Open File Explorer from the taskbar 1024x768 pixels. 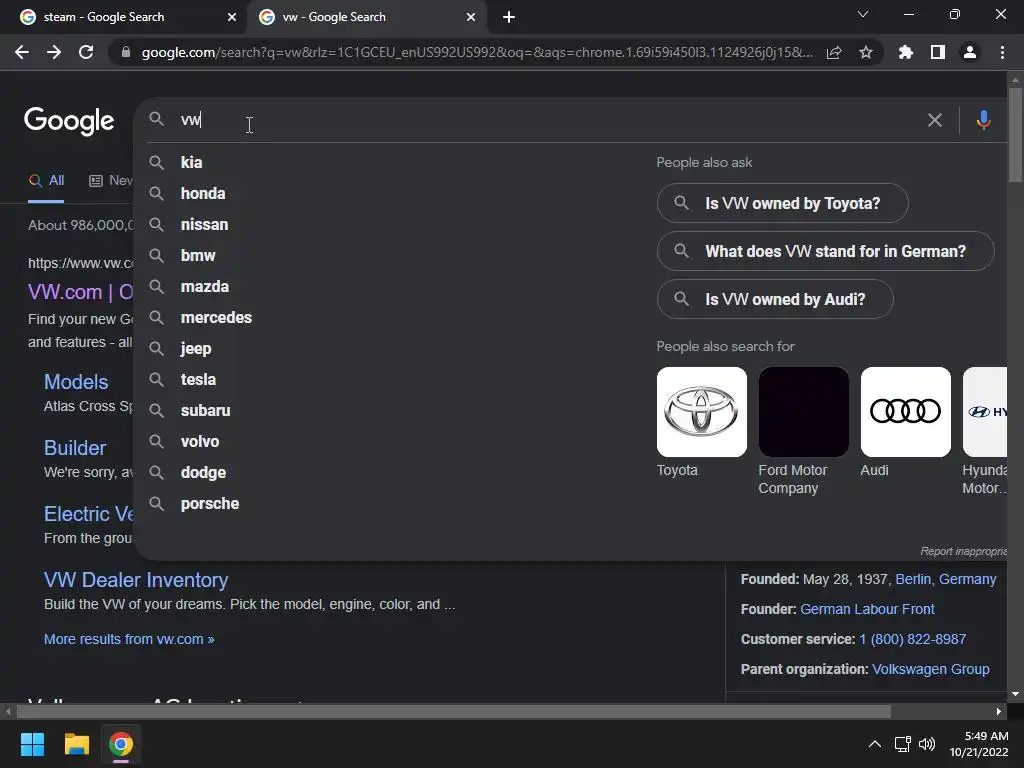click(x=76, y=744)
